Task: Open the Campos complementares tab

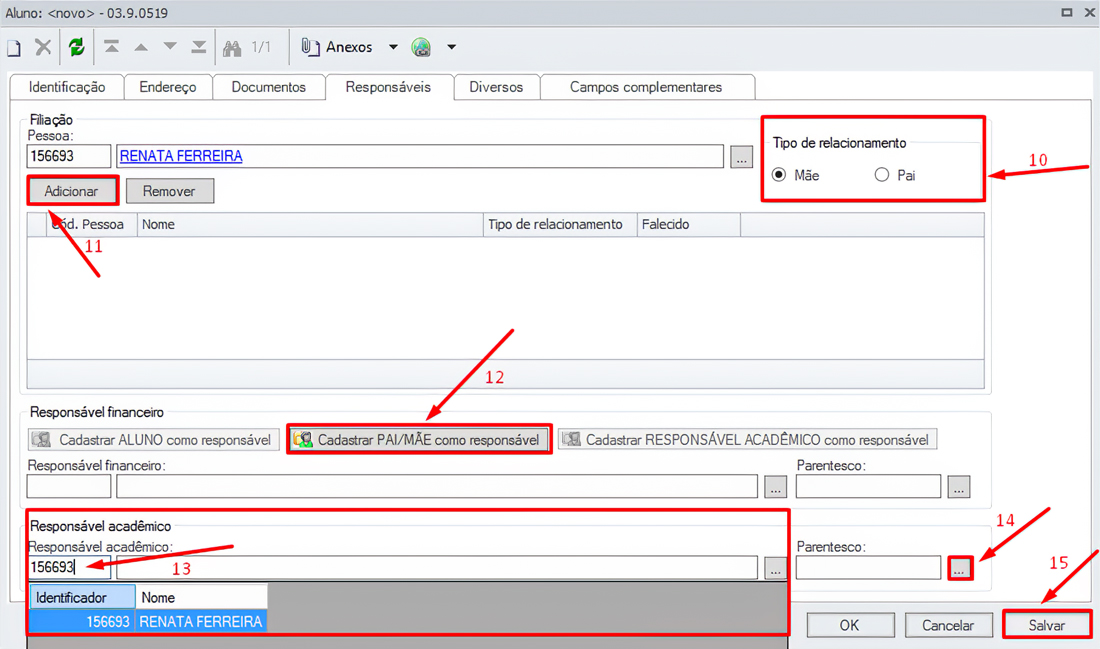Action: click(x=645, y=87)
